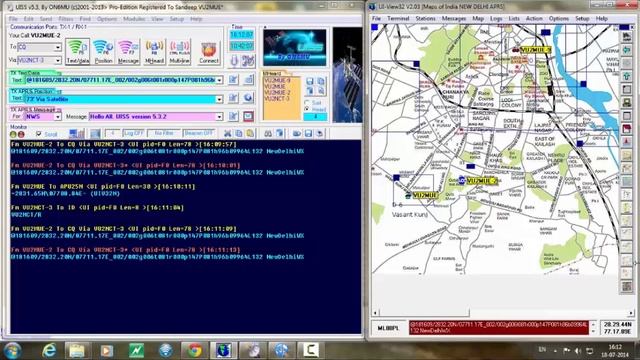Select VU2MUE-2 station label on the map
This screenshot has width=640, height=360.
tap(482, 181)
